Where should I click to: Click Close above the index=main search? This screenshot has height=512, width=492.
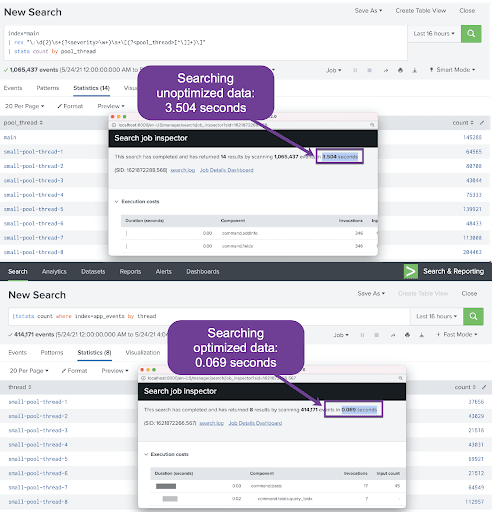coord(467,11)
